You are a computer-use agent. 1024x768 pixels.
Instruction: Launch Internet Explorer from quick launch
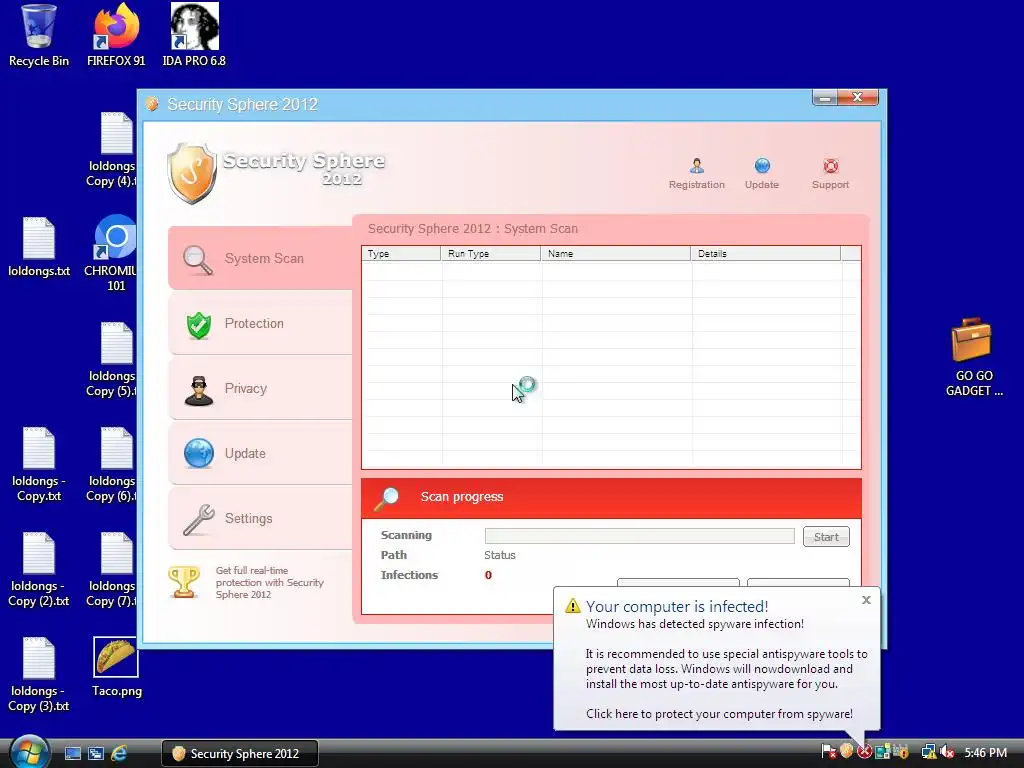coord(119,753)
